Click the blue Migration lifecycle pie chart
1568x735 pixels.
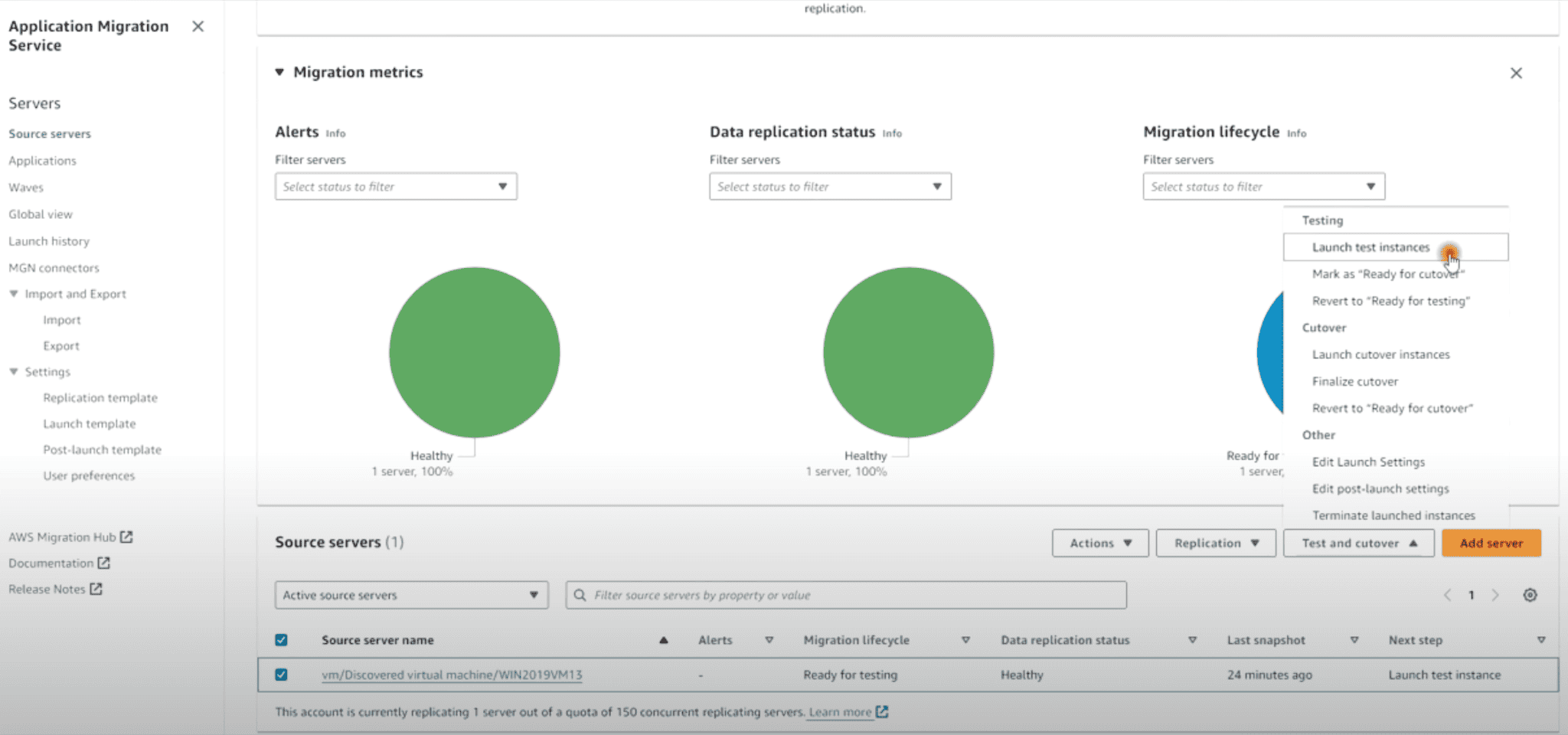[1271, 352]
